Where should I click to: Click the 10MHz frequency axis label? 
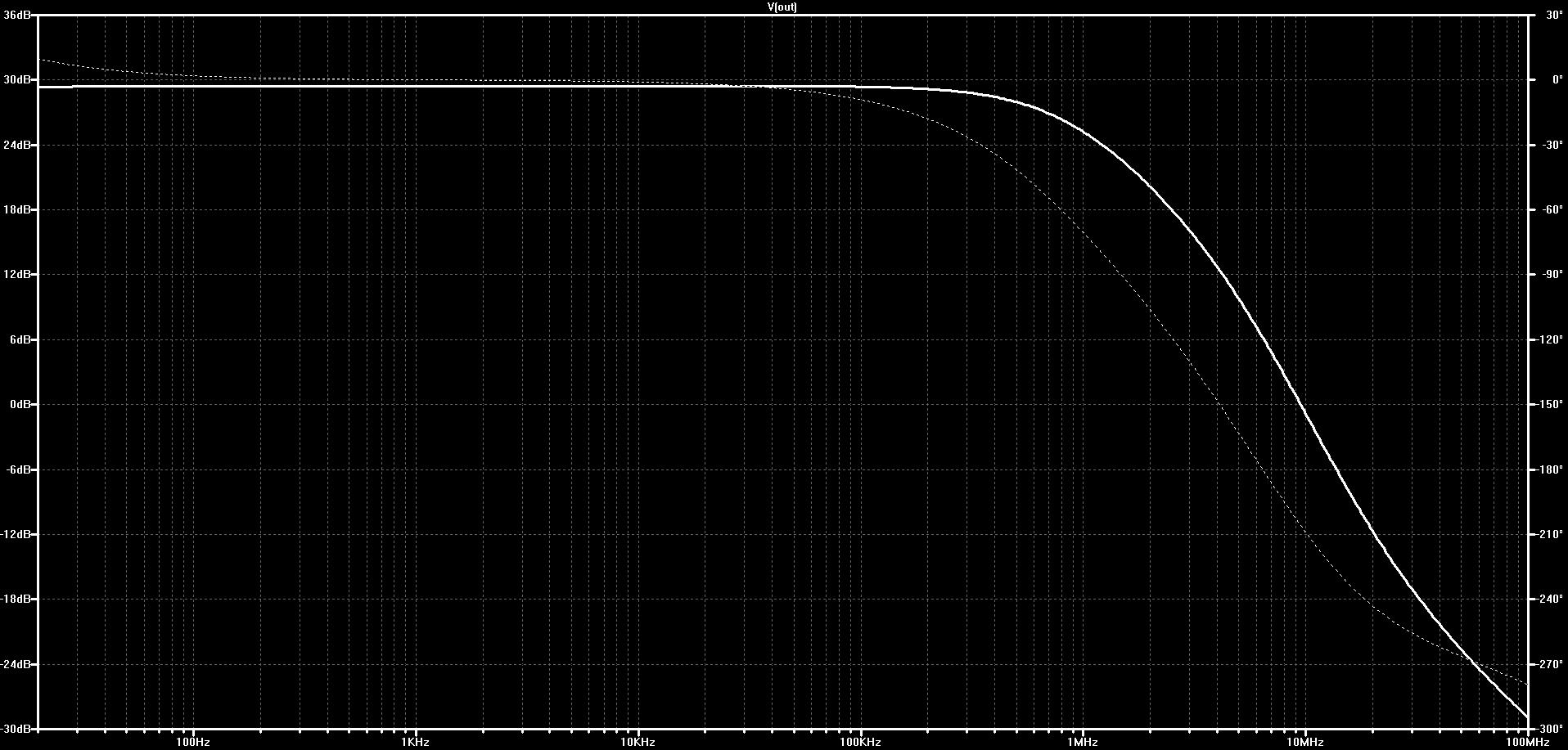(1304, 743)
